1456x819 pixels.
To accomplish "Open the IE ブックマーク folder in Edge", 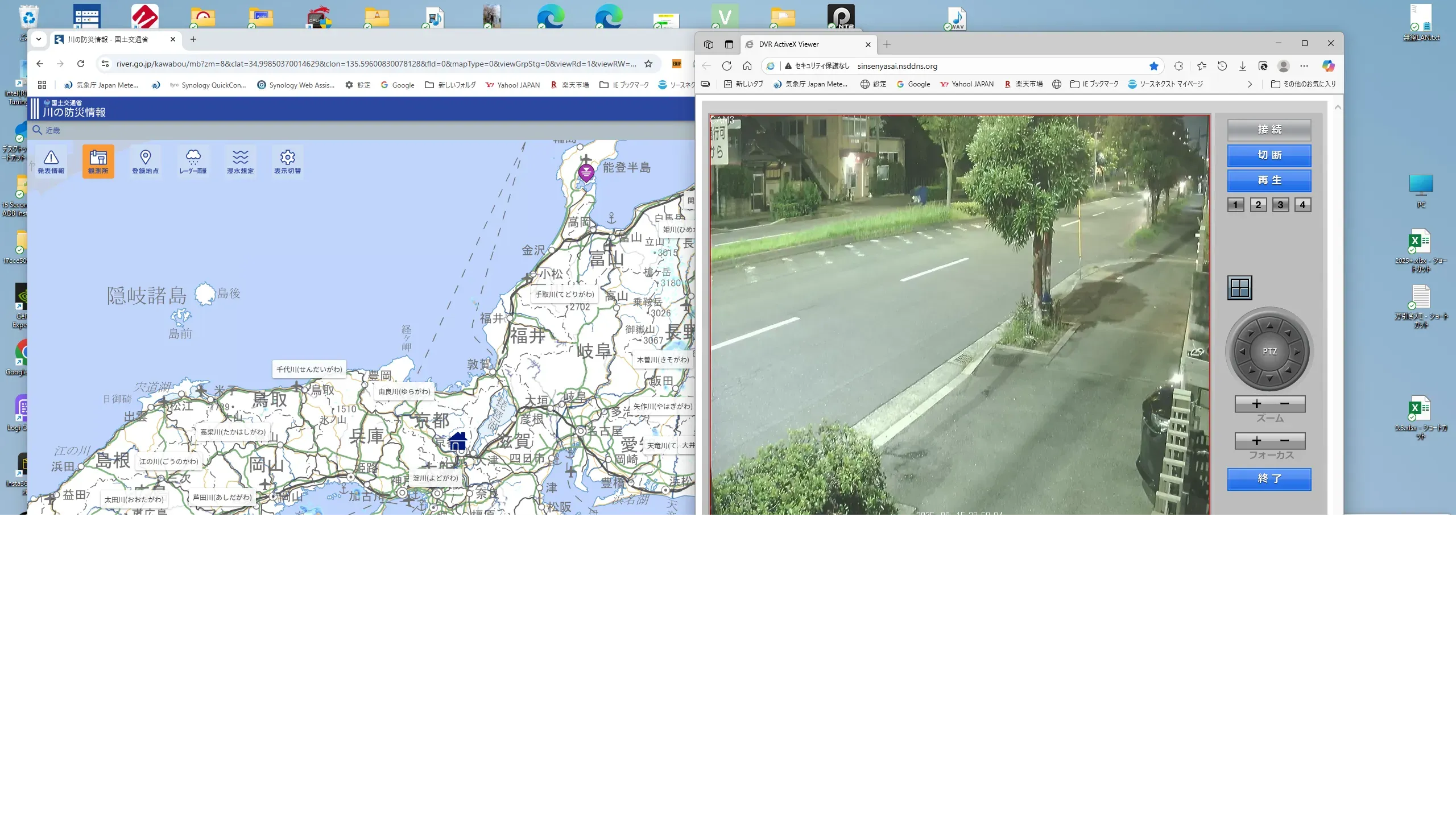I will coord(1094,84).
